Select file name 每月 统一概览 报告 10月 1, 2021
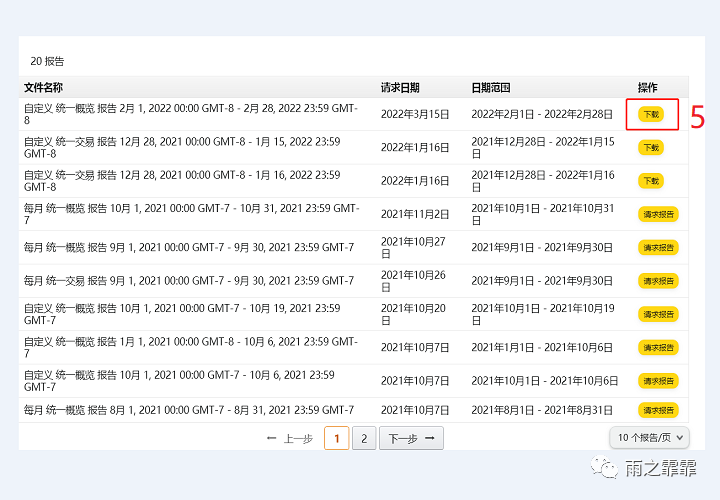This screenshot has height=500, width=720. point(191,214)
